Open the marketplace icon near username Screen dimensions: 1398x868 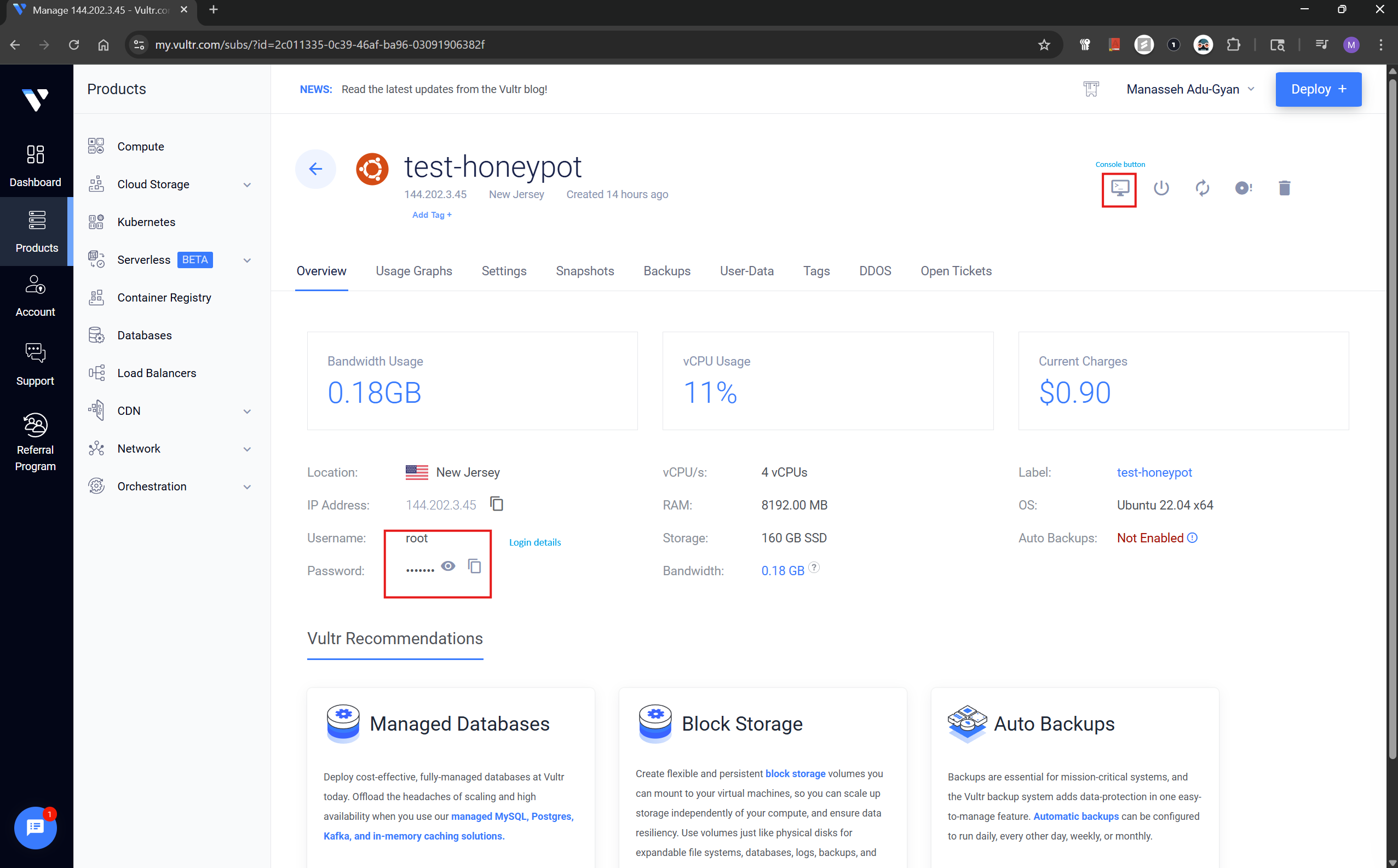pos(1091,89)
